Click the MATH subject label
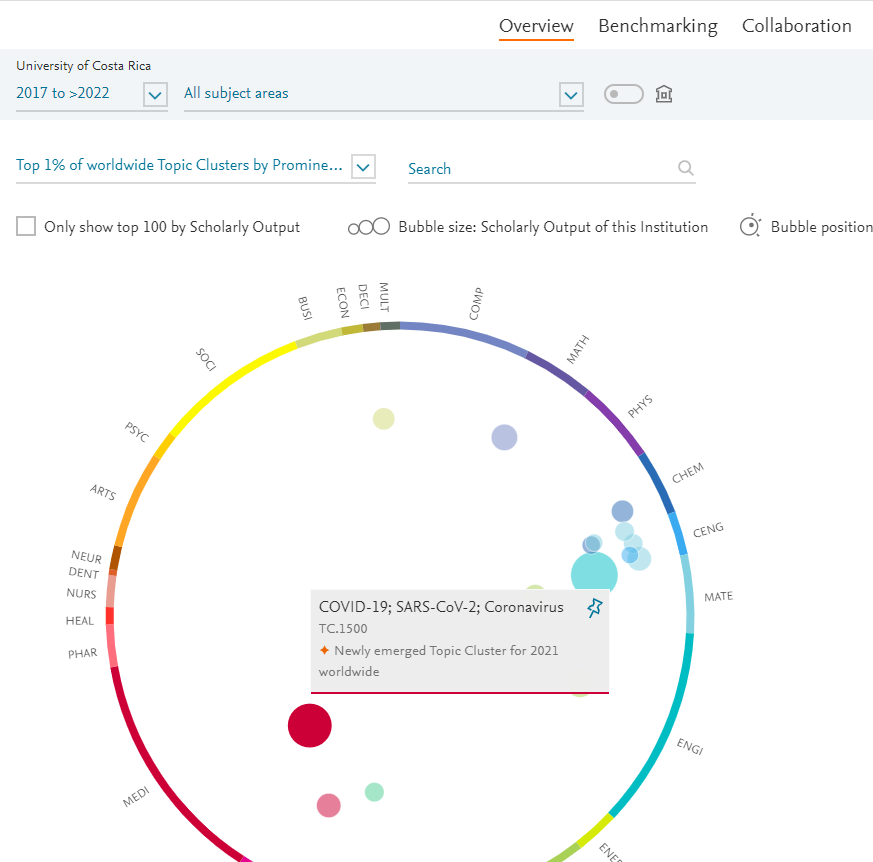Screen dimensions: 873x862 tap(577, 350)
